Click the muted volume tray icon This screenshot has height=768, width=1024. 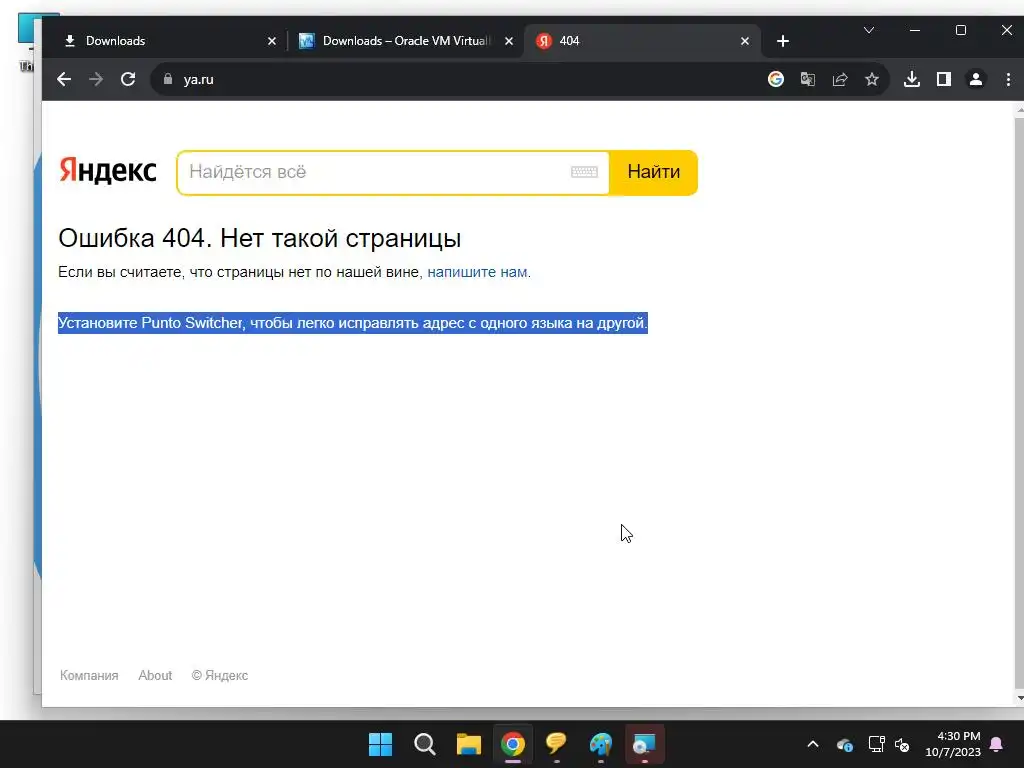click(902, 744)
